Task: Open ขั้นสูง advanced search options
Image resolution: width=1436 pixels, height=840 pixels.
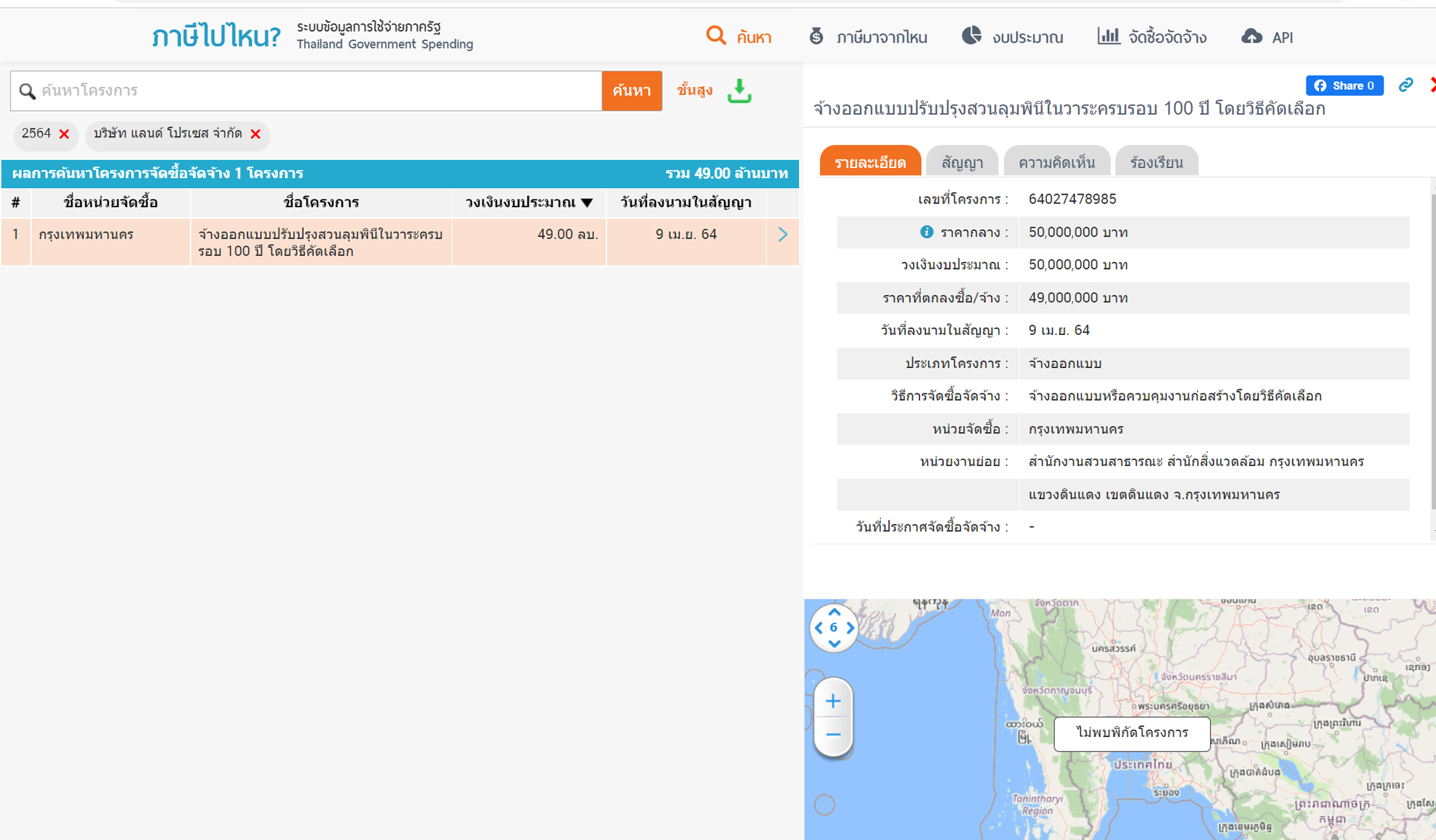Action: 695,90
